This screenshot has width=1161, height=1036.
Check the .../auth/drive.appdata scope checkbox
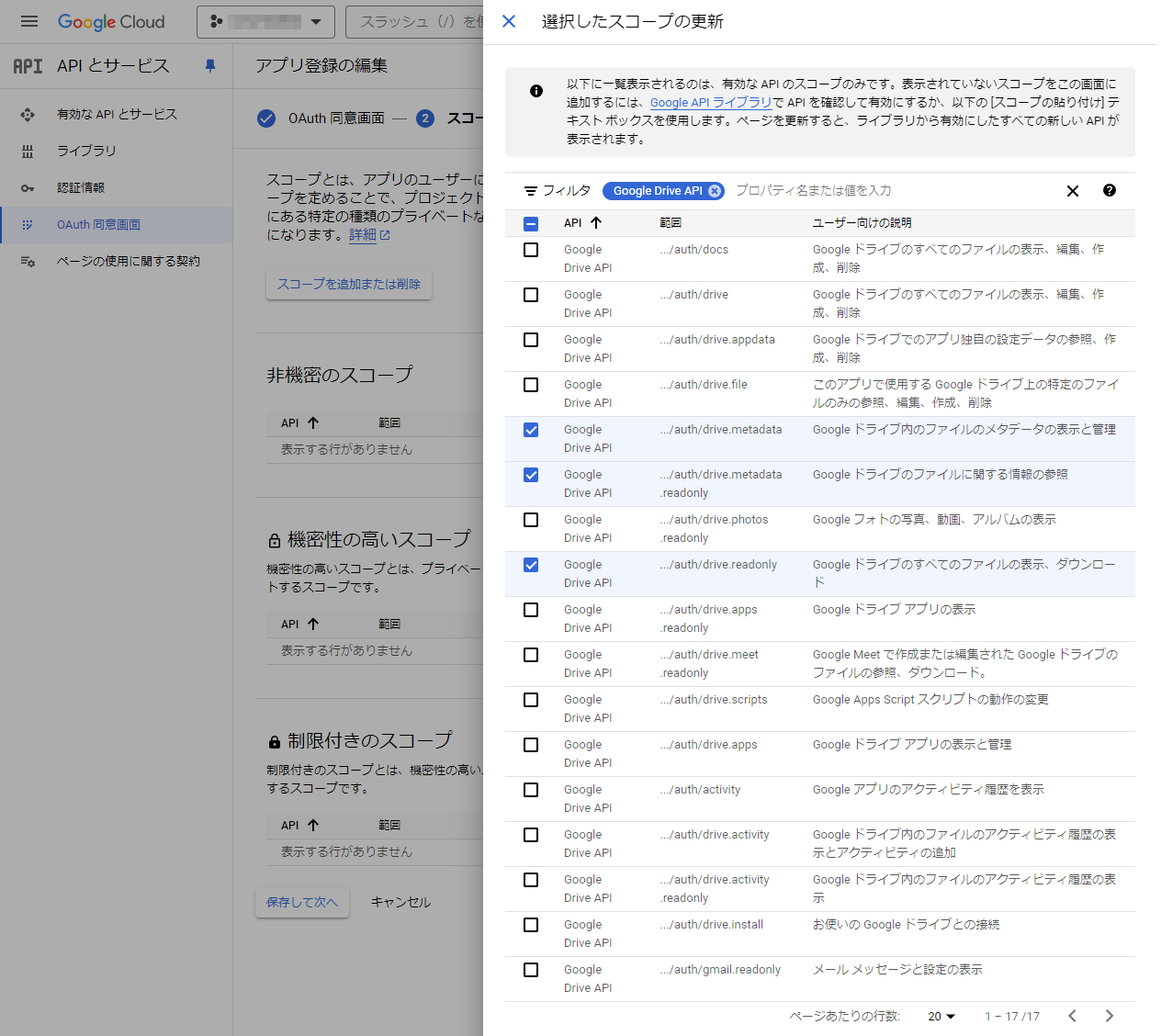[531, 340]
